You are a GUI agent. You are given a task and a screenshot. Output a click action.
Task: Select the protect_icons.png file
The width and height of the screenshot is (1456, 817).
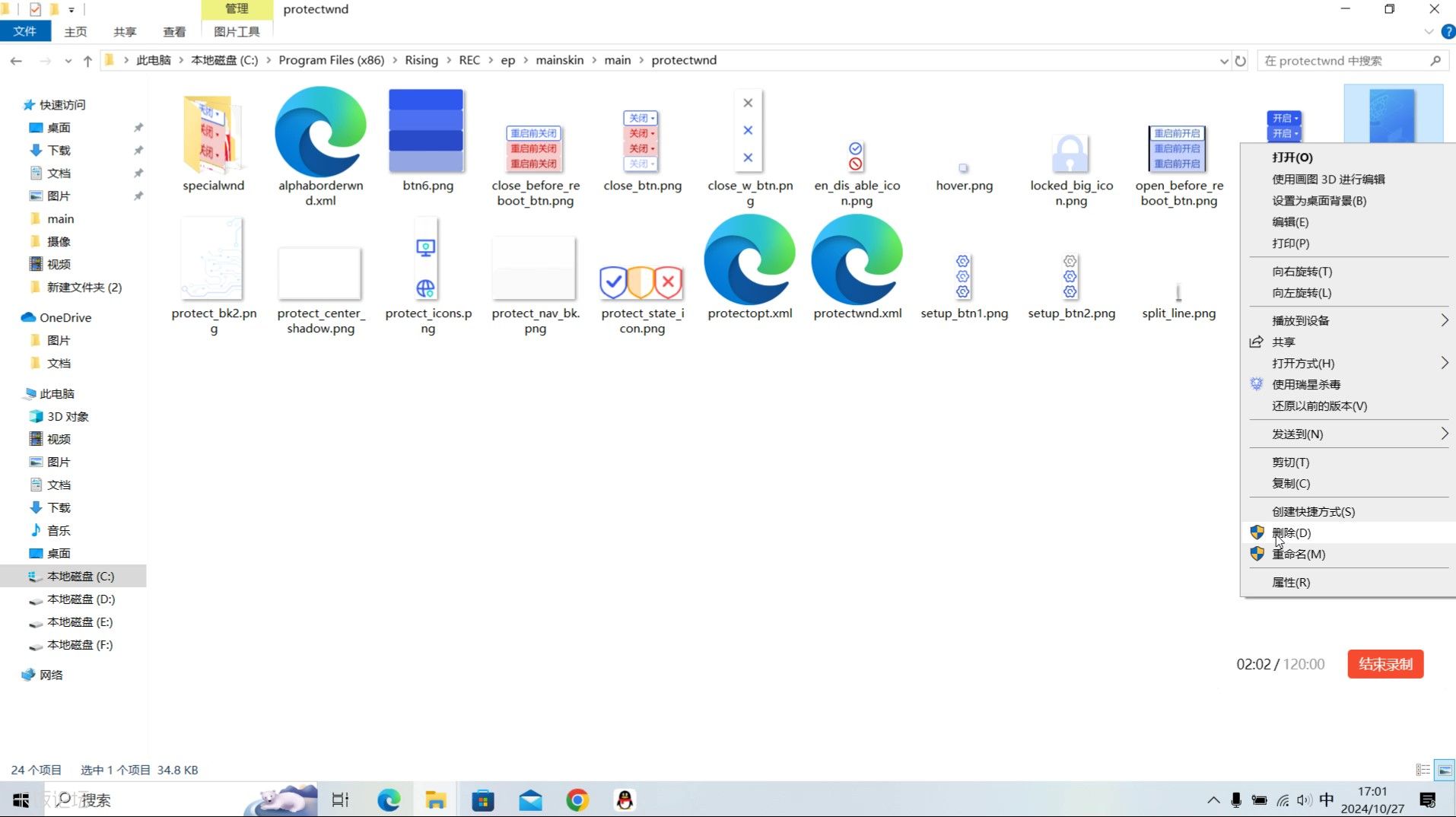coord(426,259)
